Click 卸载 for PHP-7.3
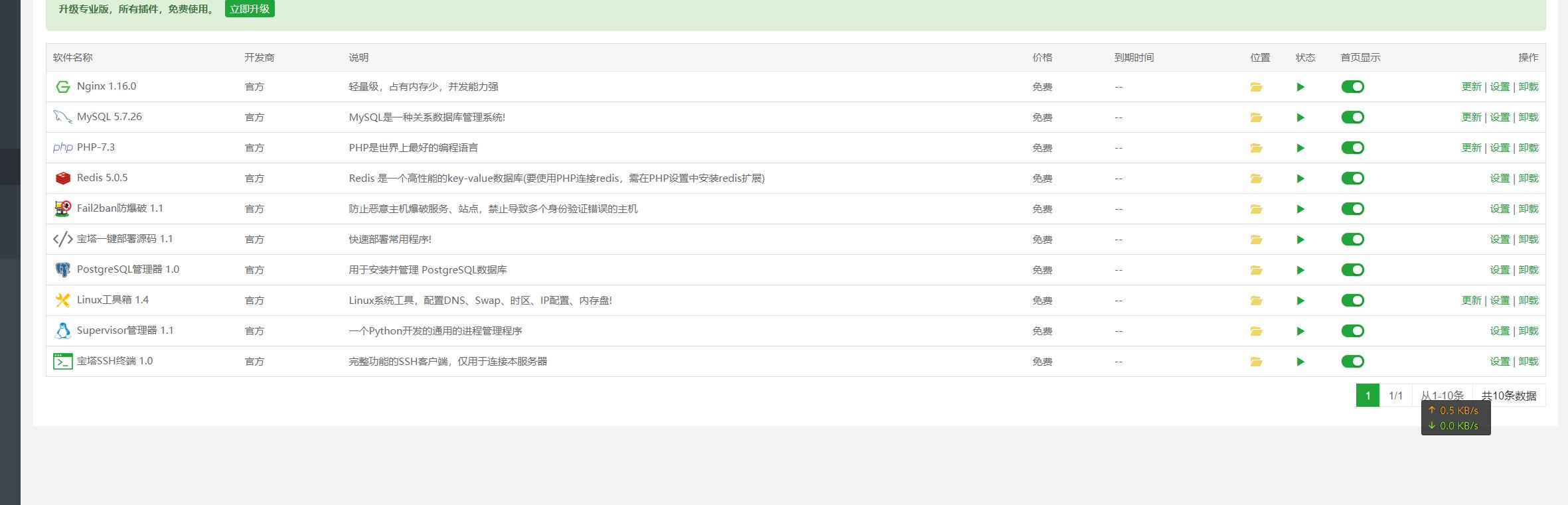The width and height of the screenshot is (1568, 505). coord(1528,148)
